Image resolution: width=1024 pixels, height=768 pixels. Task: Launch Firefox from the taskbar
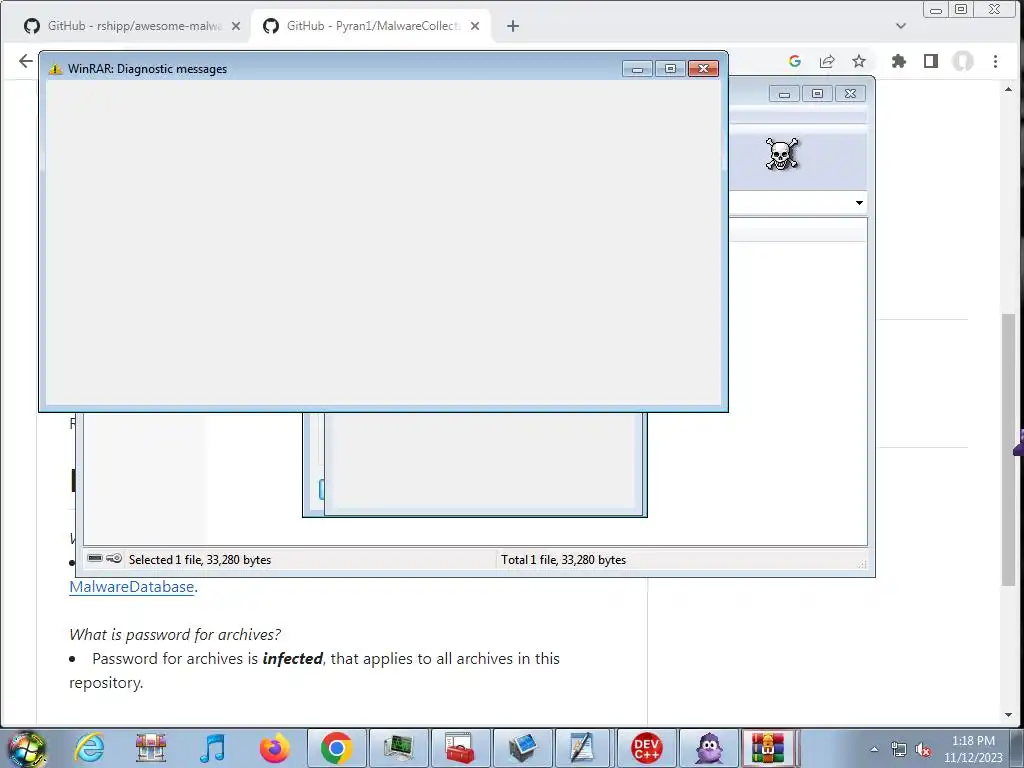coord(274,748)
